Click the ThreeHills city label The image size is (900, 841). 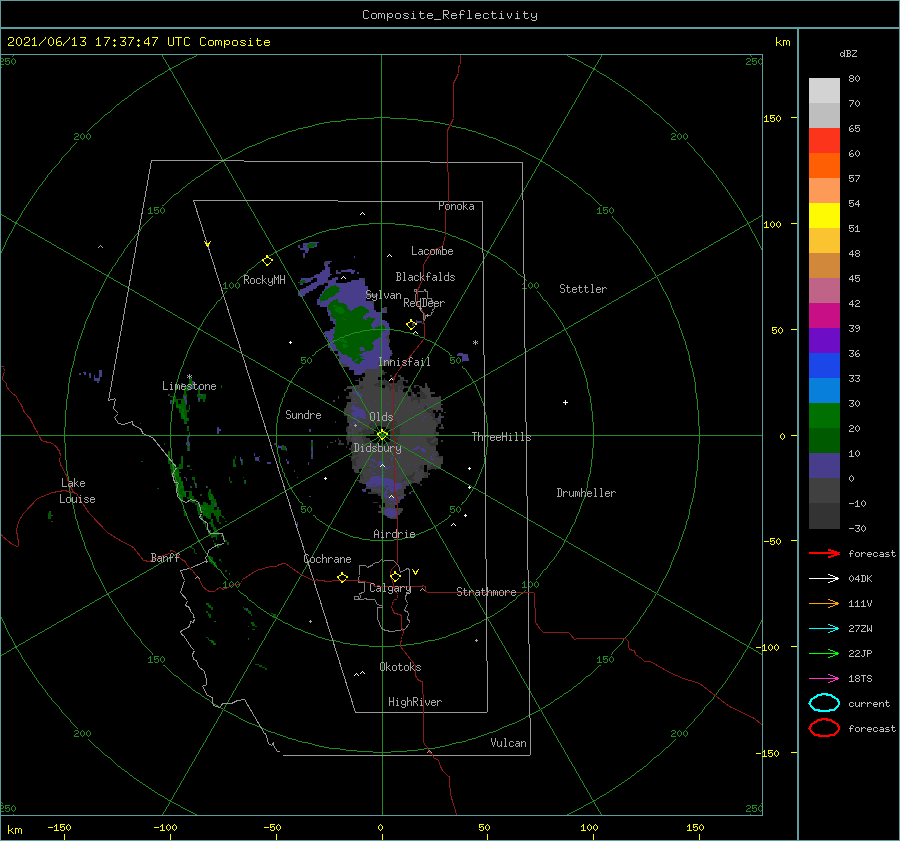501,437
